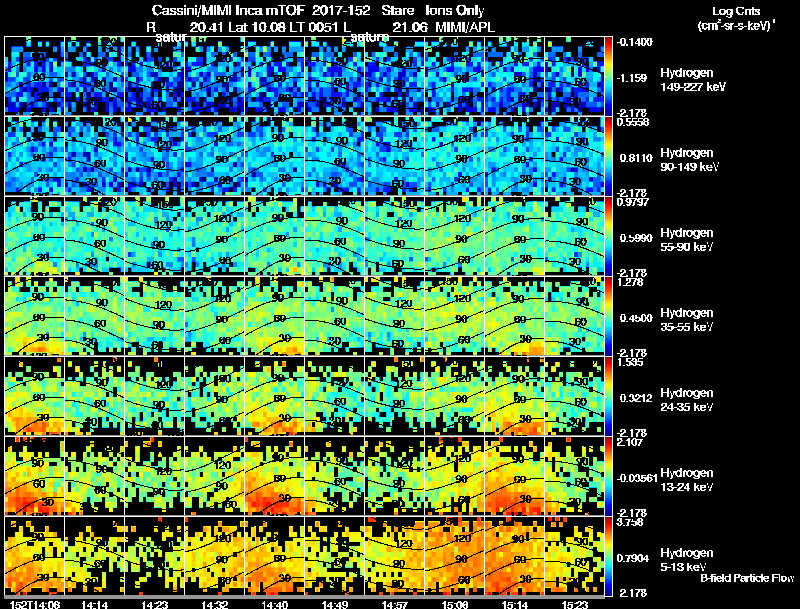Viewport: 800px width, 609px height.
Task: Click the '1.535' colorbar value
Action: (x=631, y=362)
